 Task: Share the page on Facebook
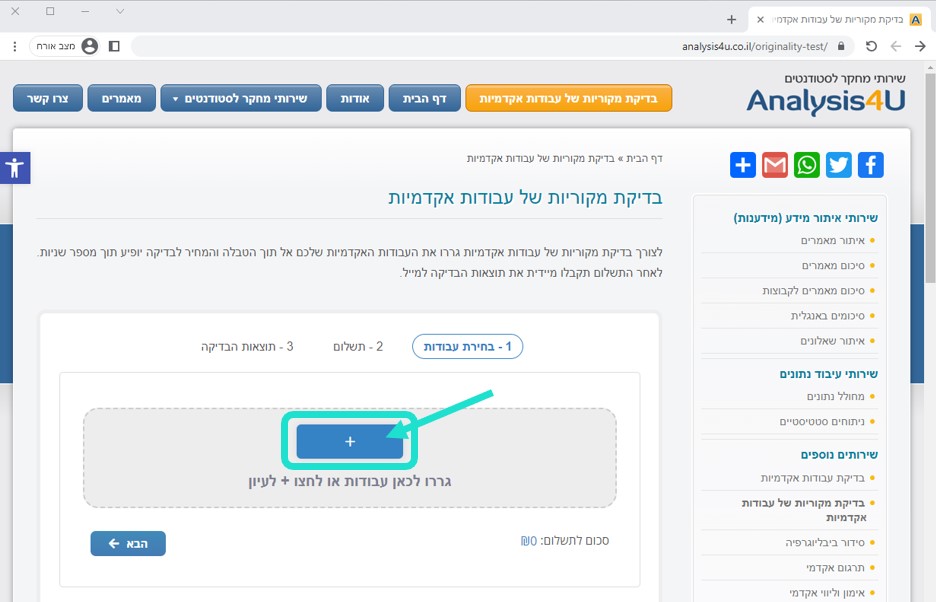click(x=870, y=165)
